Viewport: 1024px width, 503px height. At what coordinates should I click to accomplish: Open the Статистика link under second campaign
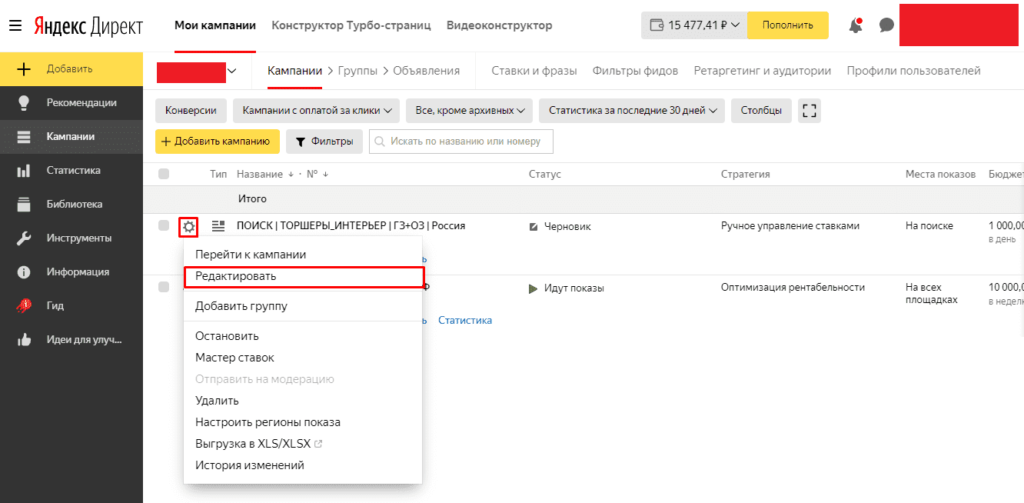point(465,320)
